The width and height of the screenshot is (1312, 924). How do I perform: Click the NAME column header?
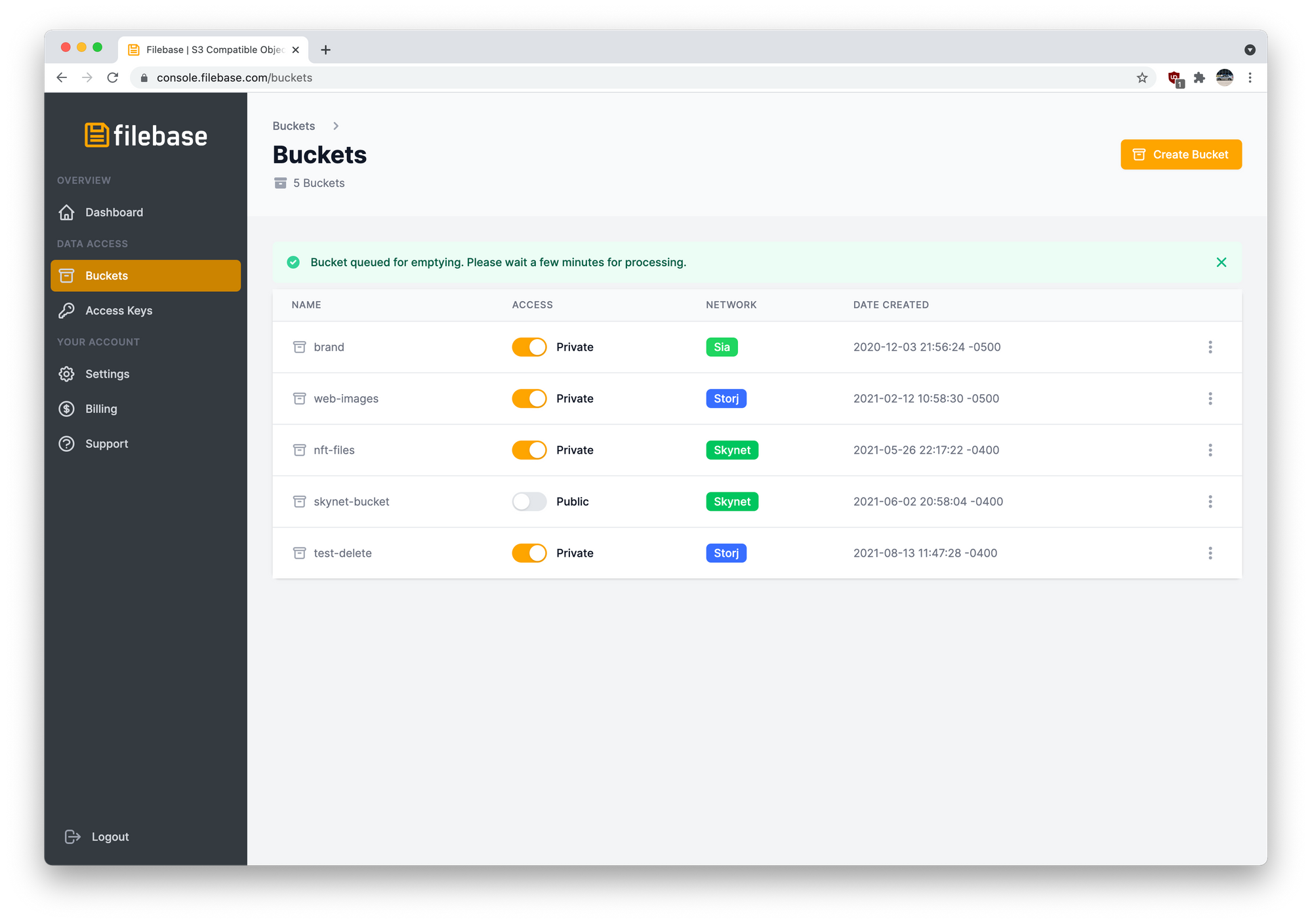(306, 305)
